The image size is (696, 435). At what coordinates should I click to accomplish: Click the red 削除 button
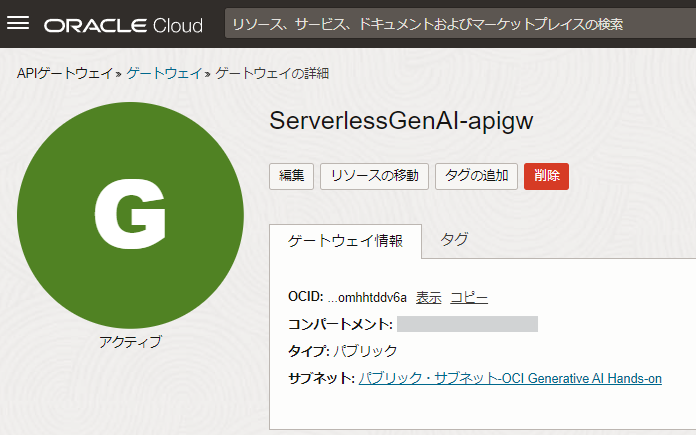546,176
